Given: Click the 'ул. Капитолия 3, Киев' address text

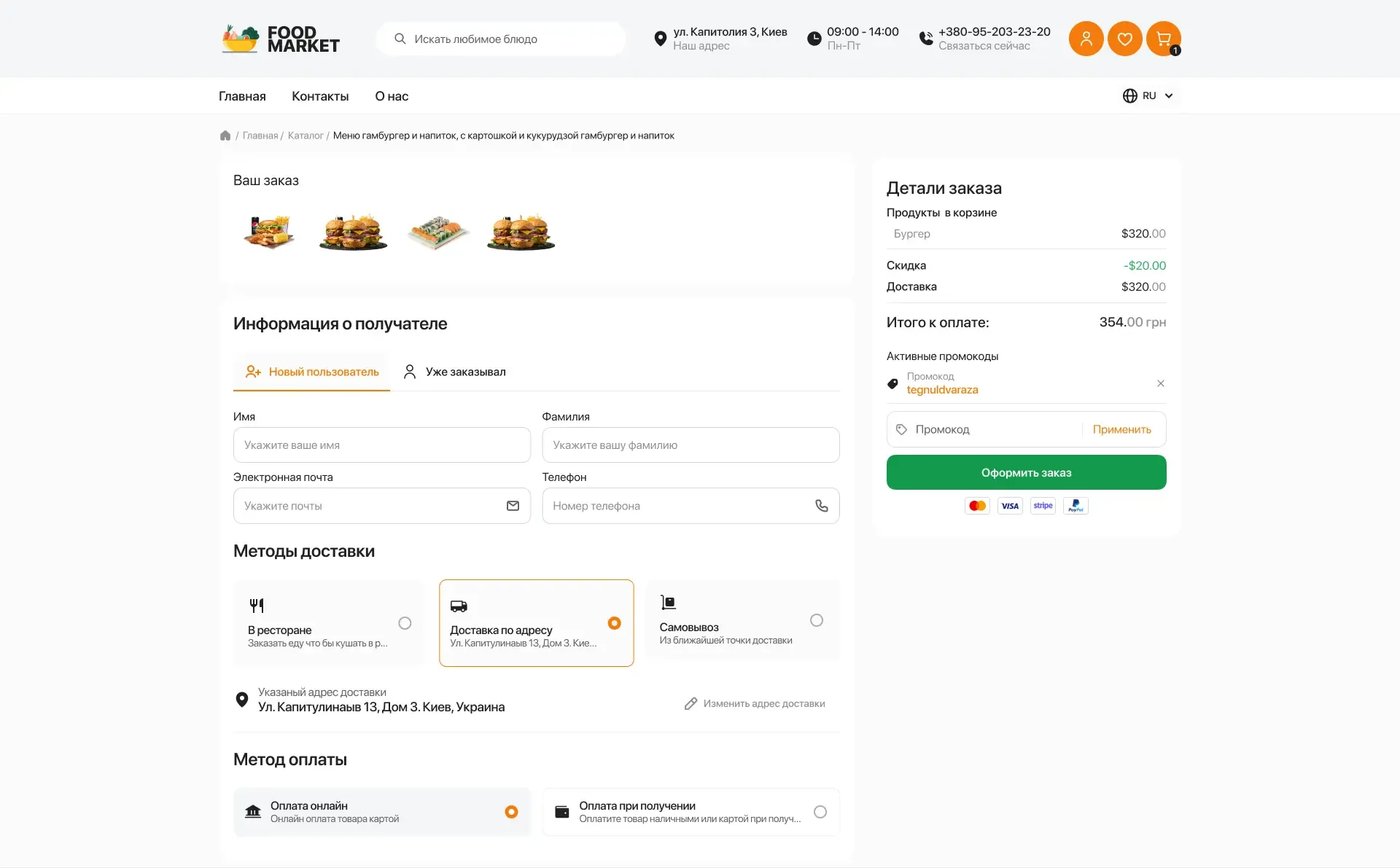Looking at the screenshot, I should (730, 31).
